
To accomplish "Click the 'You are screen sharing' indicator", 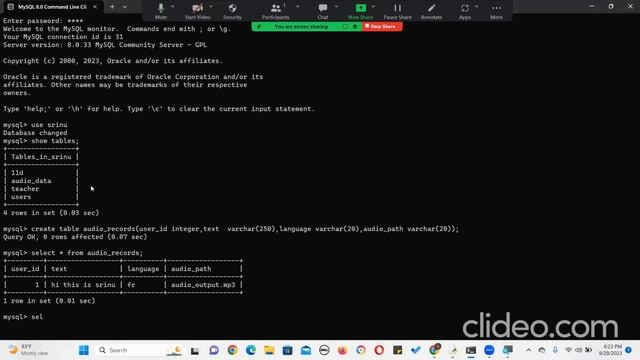I will coord(301,27).
